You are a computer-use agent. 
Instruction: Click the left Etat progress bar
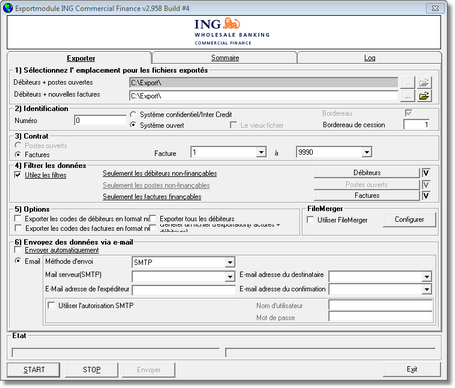coord(116,352)
